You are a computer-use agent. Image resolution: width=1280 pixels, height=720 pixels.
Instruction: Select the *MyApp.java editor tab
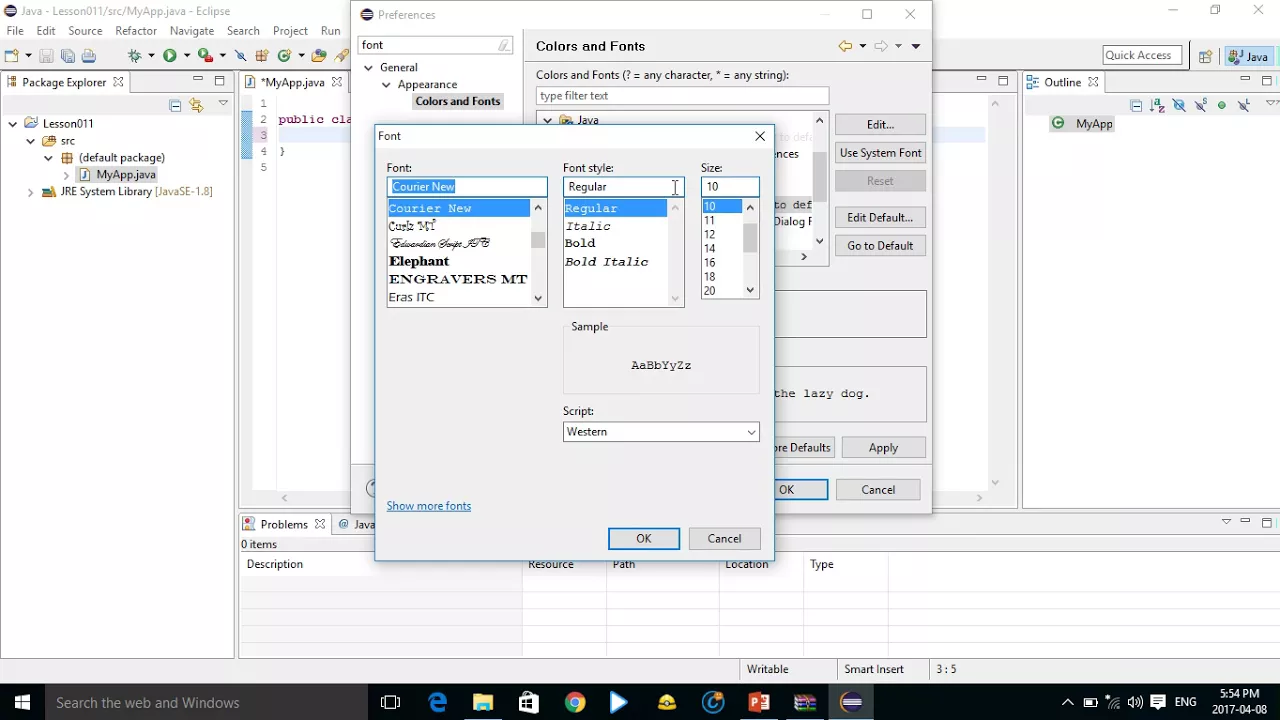(293, 82)
